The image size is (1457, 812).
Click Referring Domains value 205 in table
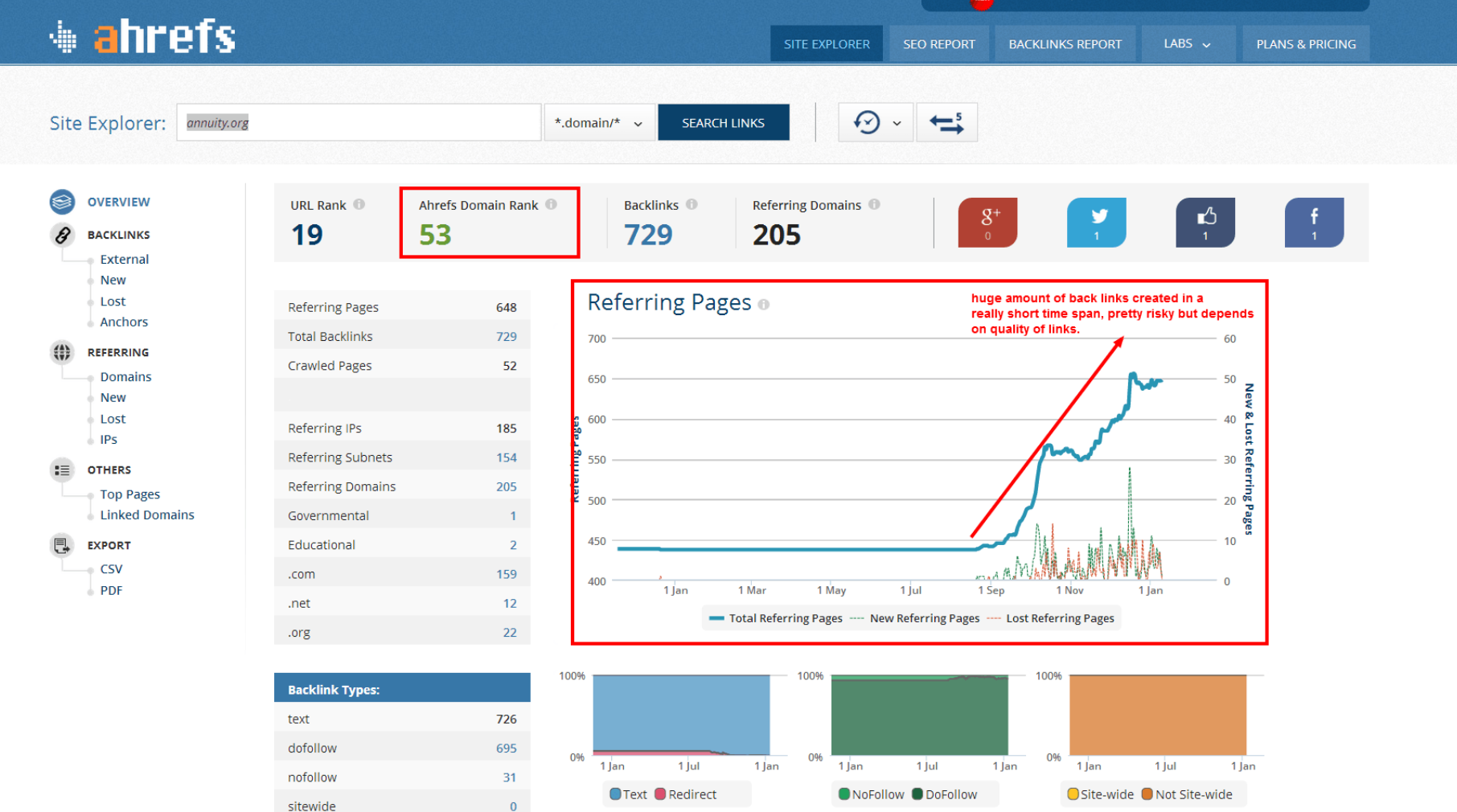click(x=506, y=486)
